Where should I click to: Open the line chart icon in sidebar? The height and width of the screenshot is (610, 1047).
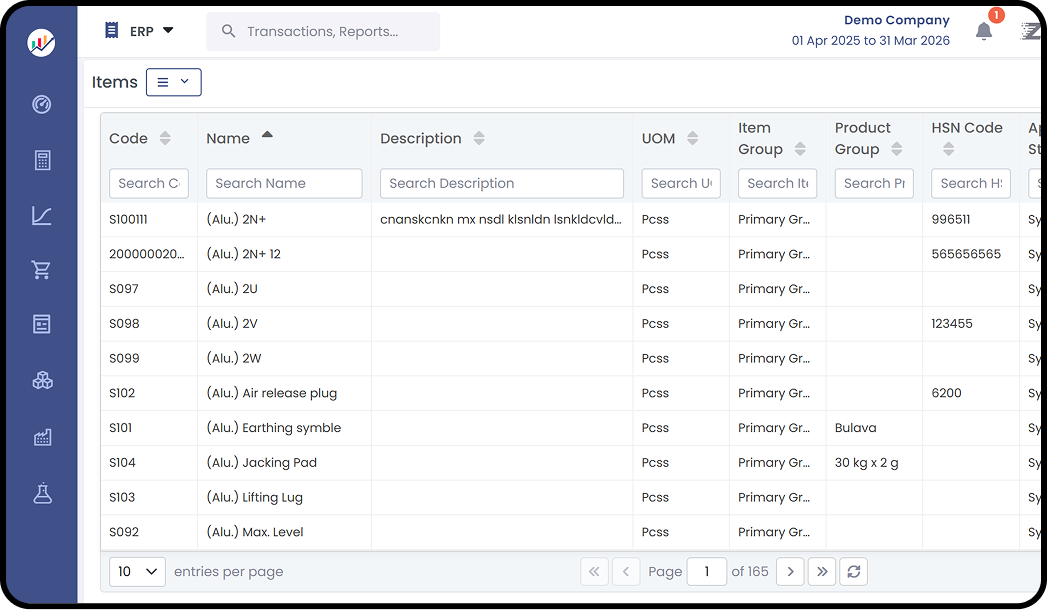[42, 215]
